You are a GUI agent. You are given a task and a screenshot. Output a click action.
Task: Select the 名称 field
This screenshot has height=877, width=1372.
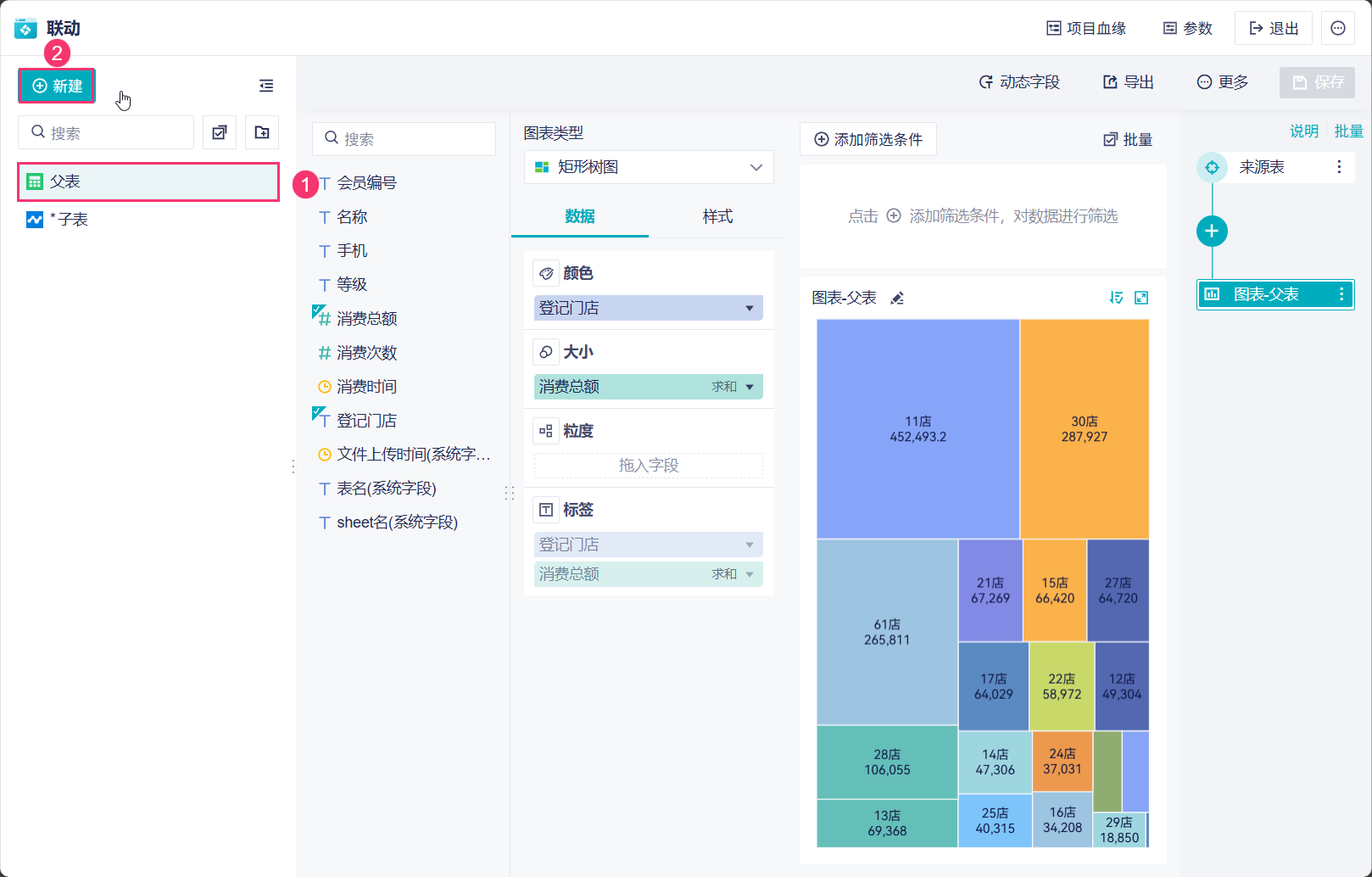click(352, 216)
